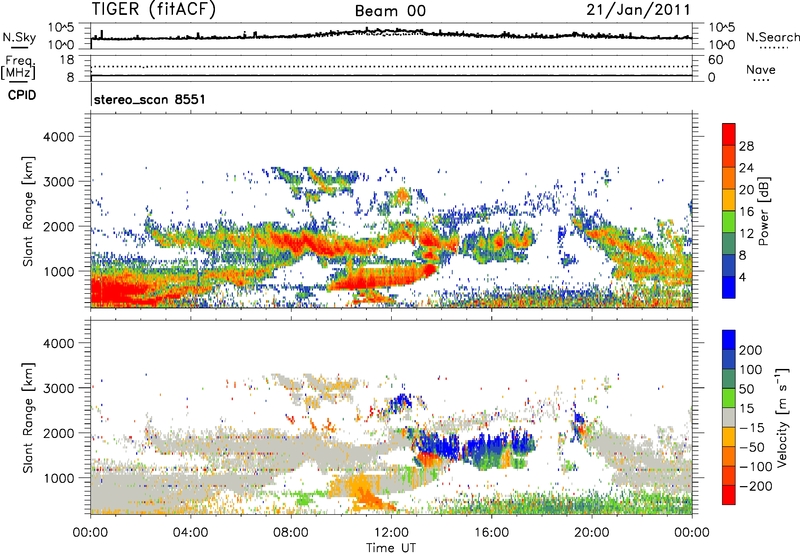Click the "Power [dB]" color bar title
Screen dimensions: 800x554
click(x=764, y=211)
